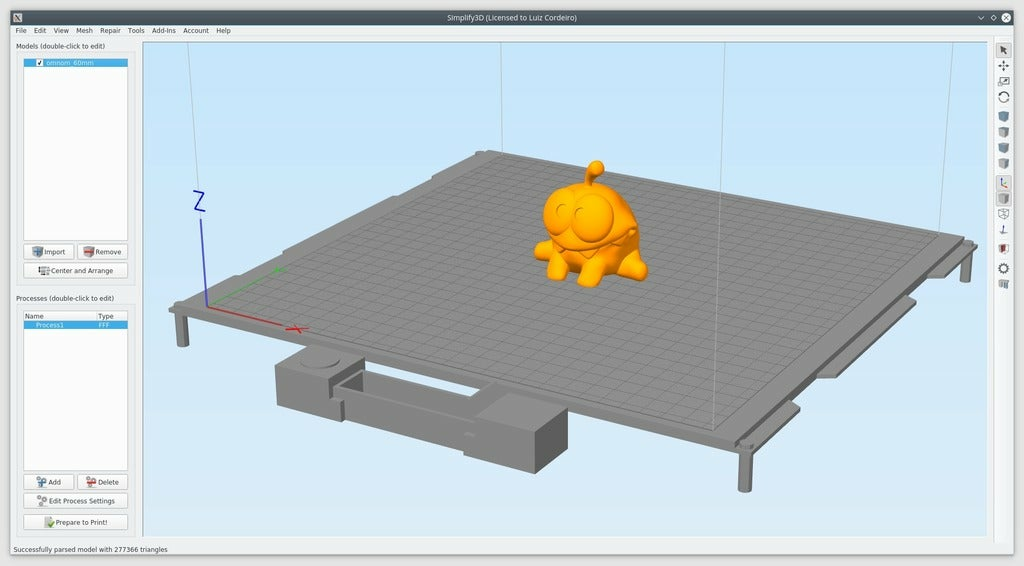Open the support structures tool icon
Screen dimensions: 1024x566
[1004, 284]
